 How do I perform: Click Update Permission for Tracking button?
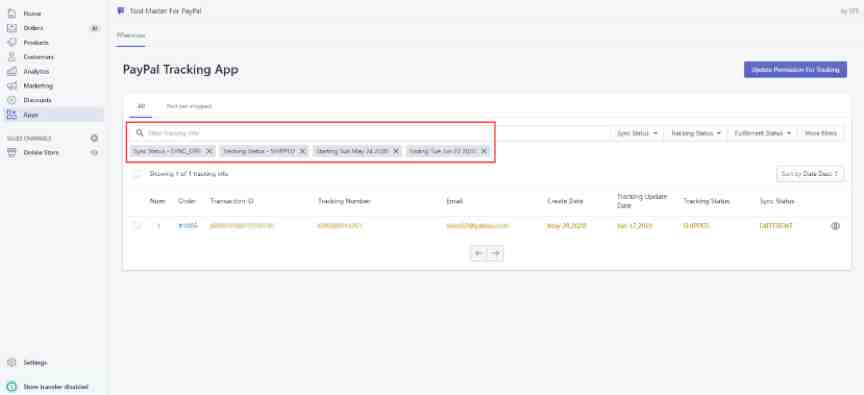click(795, 69)
